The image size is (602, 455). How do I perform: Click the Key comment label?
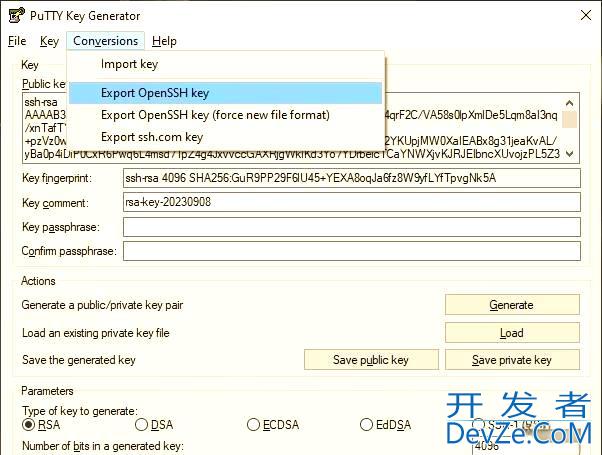(x=55, y=203)
